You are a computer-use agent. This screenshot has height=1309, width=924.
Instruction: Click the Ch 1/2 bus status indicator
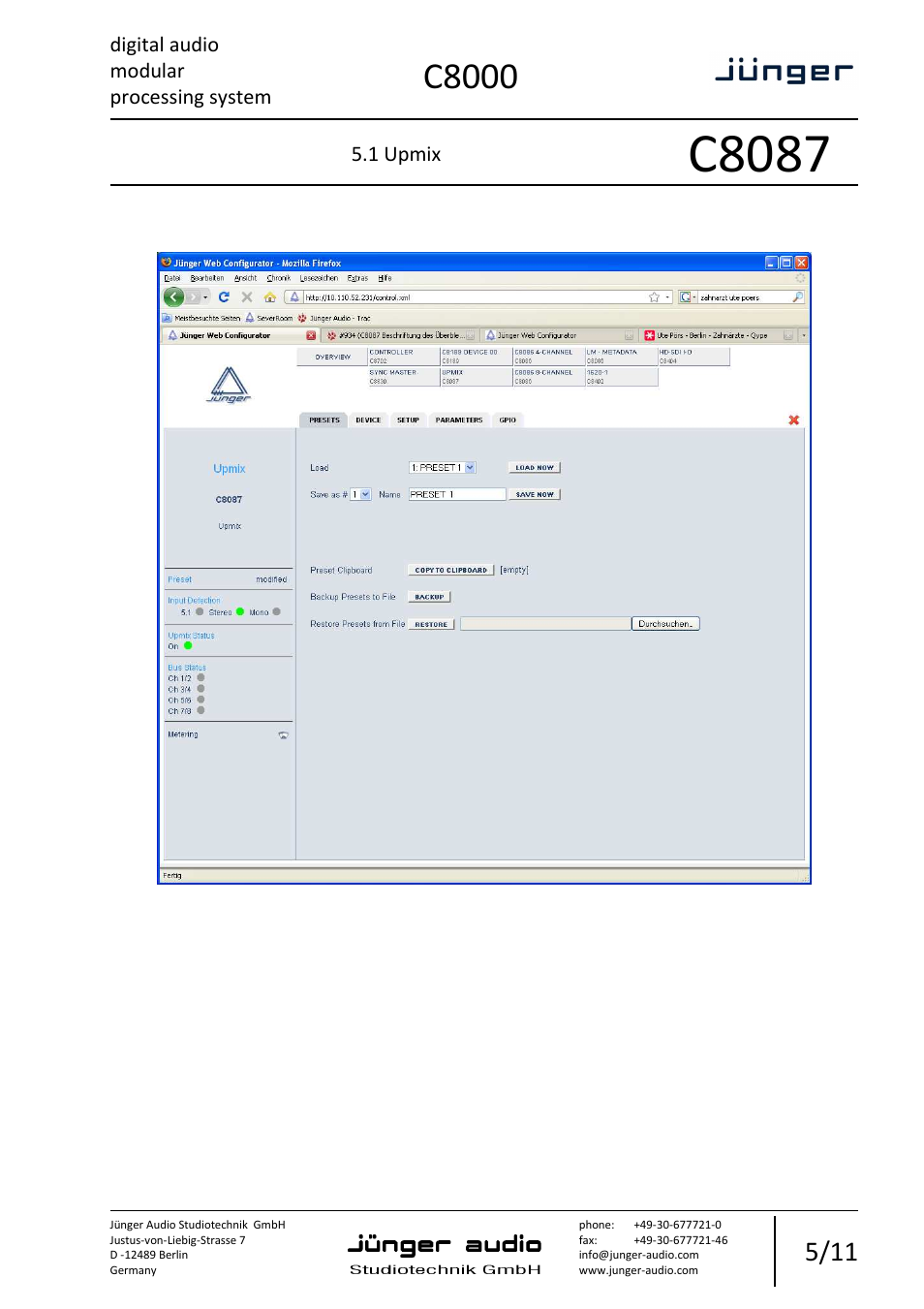(200, 678)
